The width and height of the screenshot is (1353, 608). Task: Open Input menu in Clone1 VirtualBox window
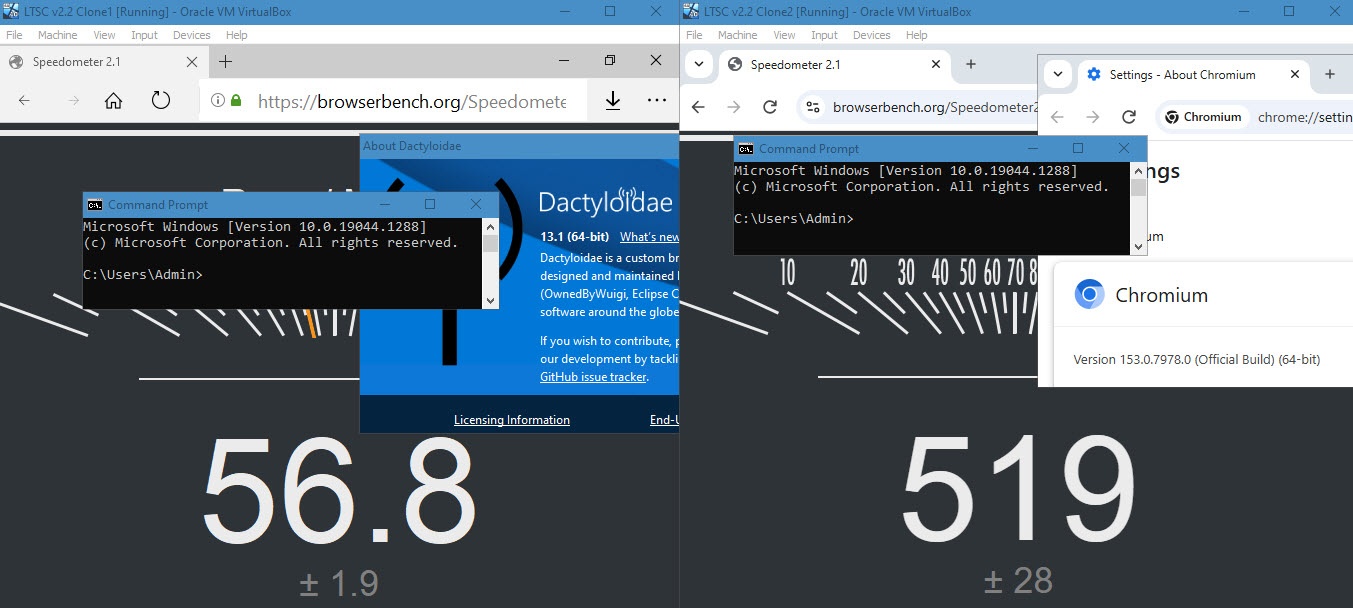pos(145,35)
